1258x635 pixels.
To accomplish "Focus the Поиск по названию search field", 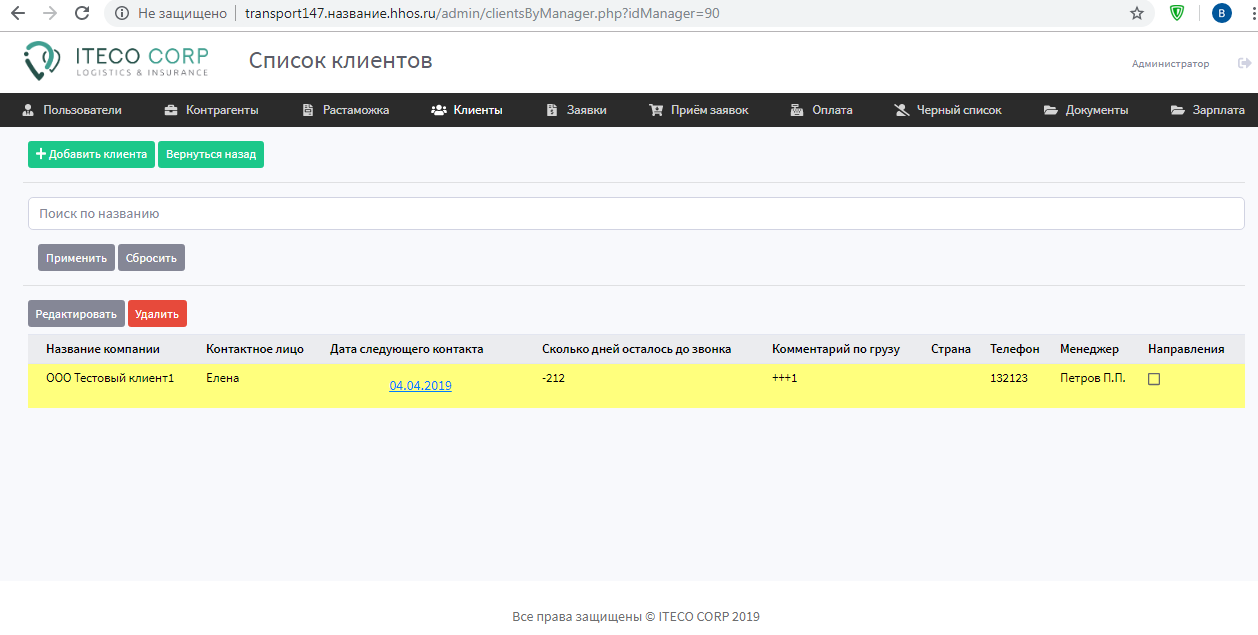I will point(636,213).
